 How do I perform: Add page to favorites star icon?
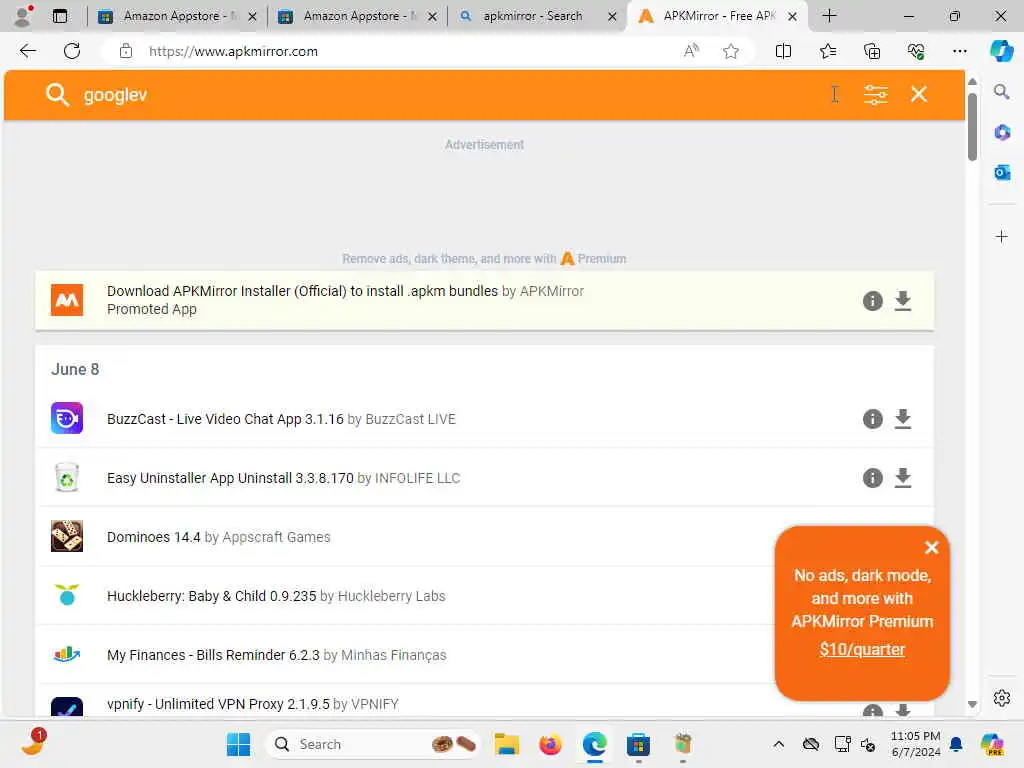(731, 51)
